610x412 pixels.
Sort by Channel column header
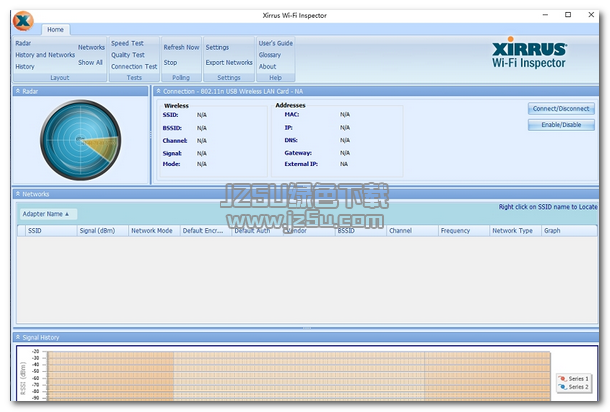pyautogui.click(x=412, y=231)
